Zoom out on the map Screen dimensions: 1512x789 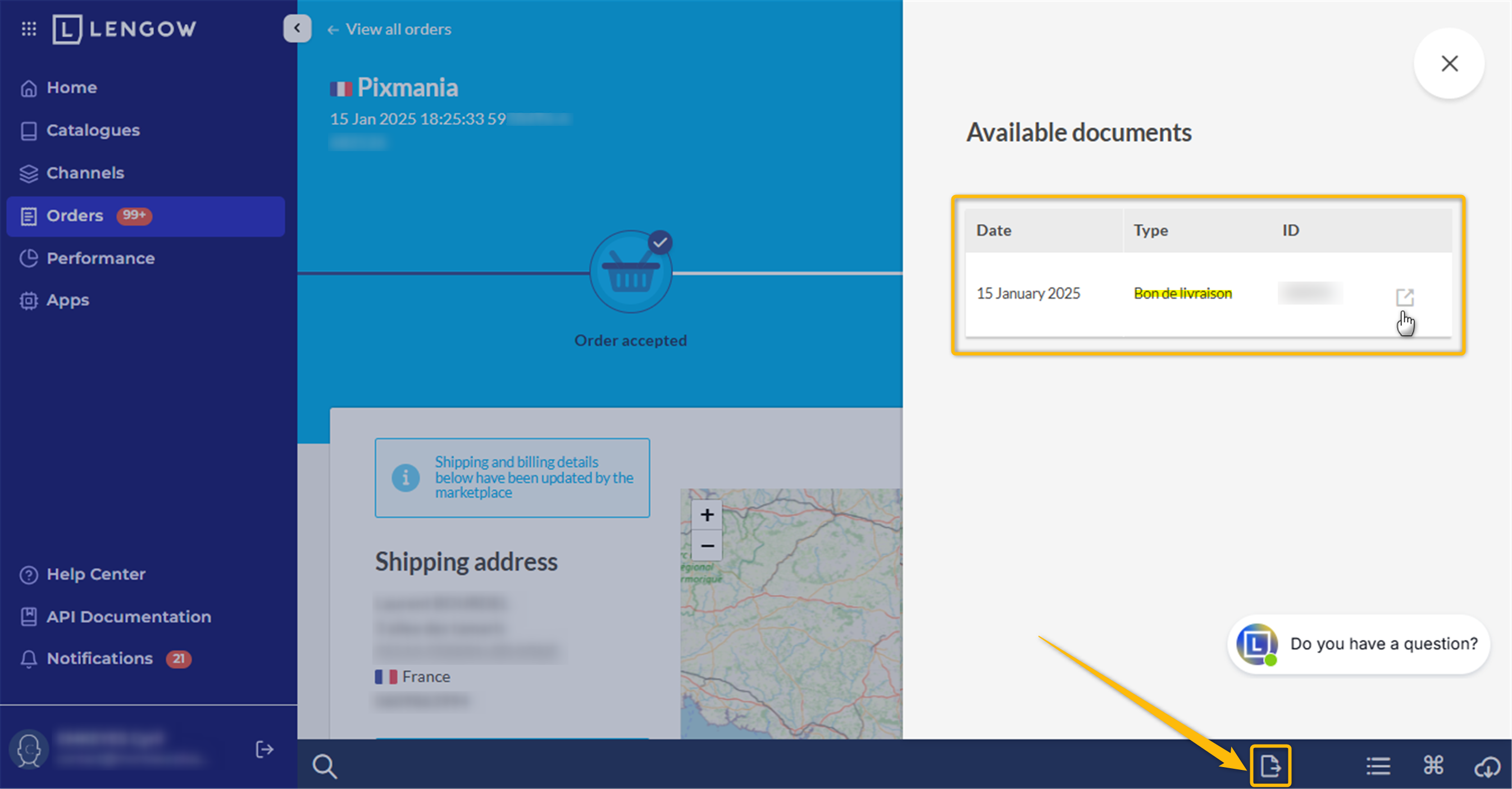click(707, 546)
